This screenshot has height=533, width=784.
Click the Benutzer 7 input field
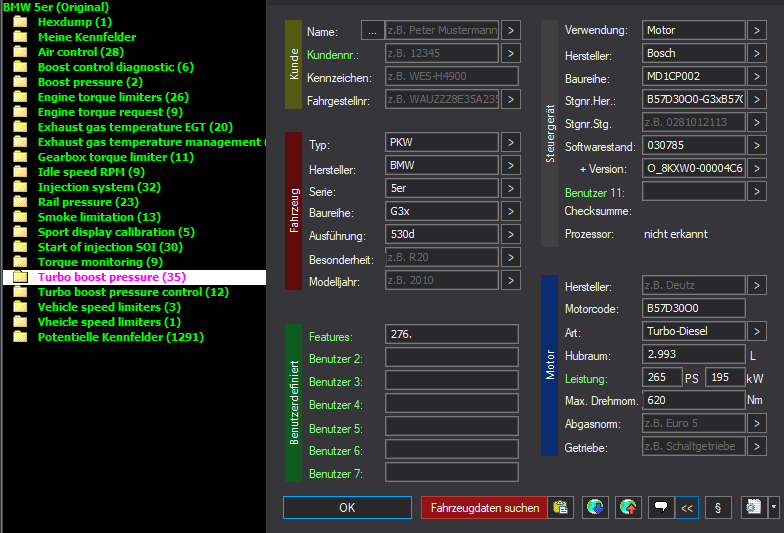click(452, 472)
